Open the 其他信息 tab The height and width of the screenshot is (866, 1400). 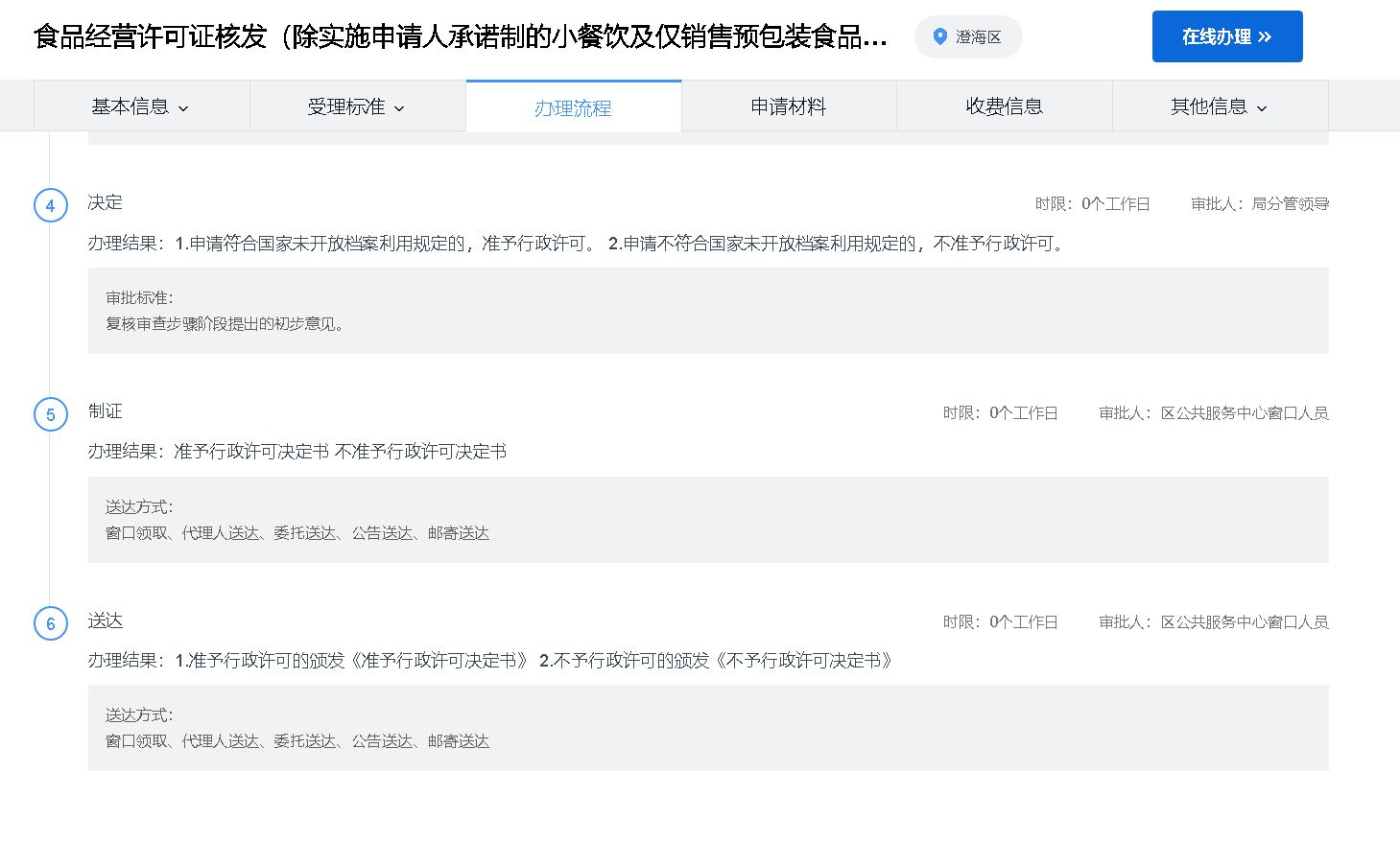(1220, 106)
